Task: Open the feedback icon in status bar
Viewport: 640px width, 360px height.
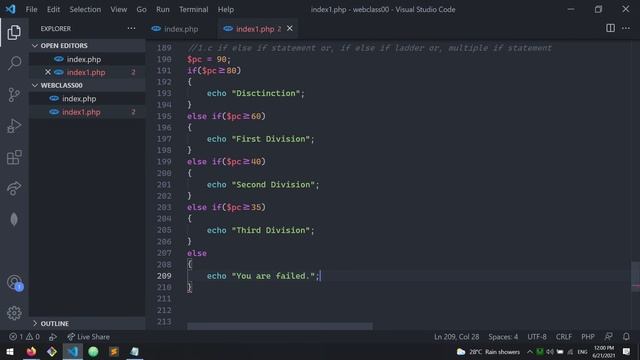Action: [608, 337]
